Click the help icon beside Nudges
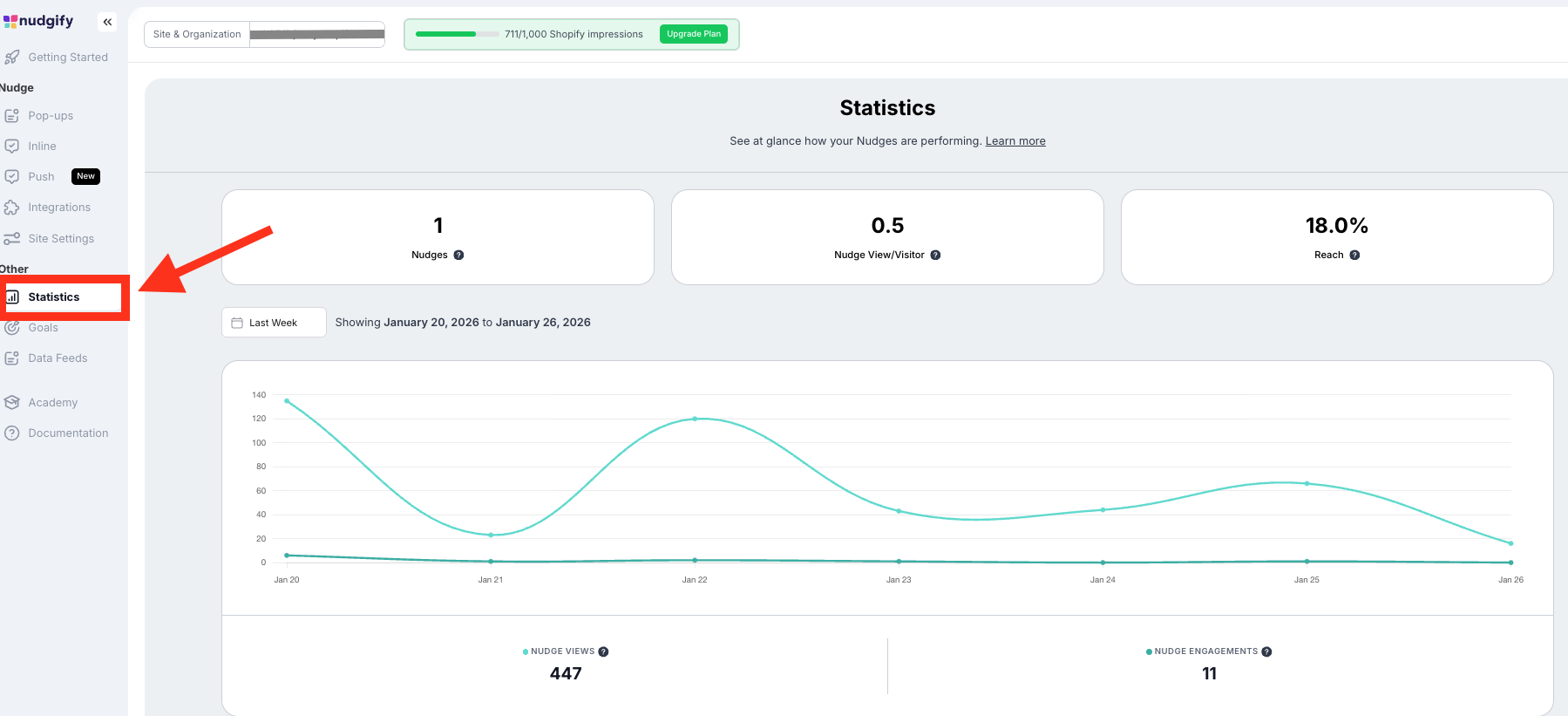1568x716 pixels. coord(458,256)
